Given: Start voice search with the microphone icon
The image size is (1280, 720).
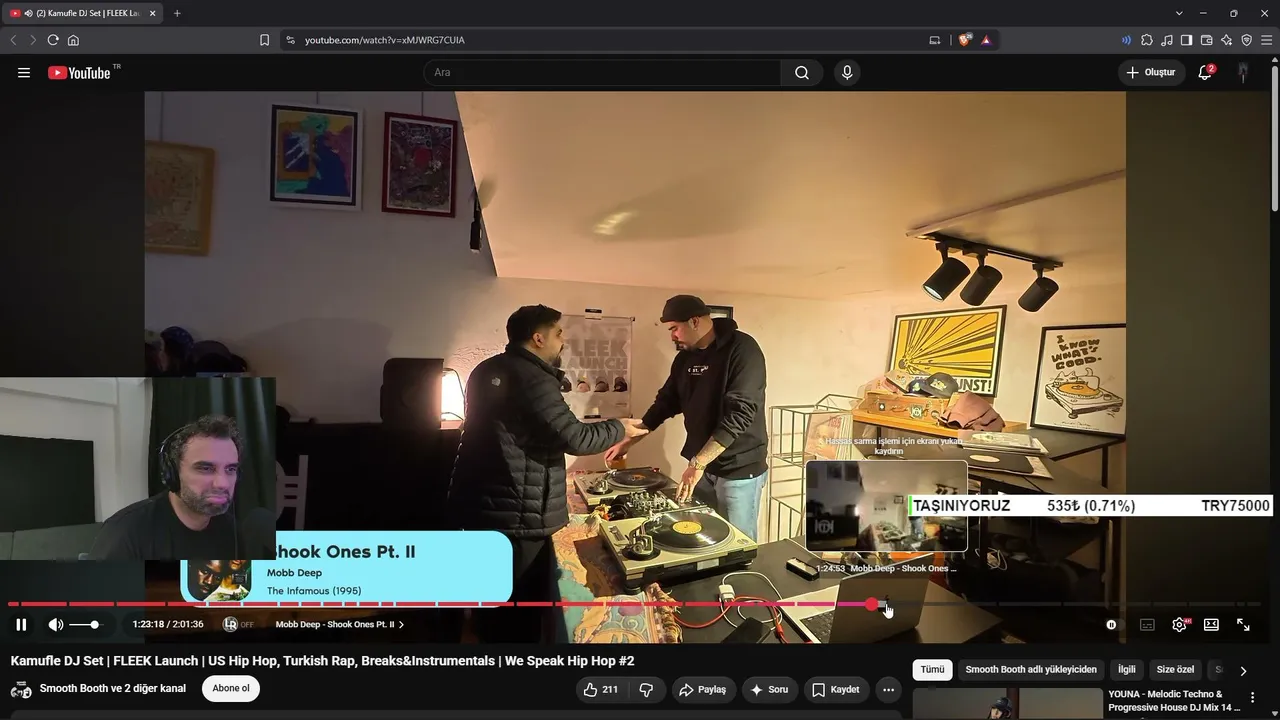Looking at the screenshot, I should pyautogui.click(x=847, y=73).
